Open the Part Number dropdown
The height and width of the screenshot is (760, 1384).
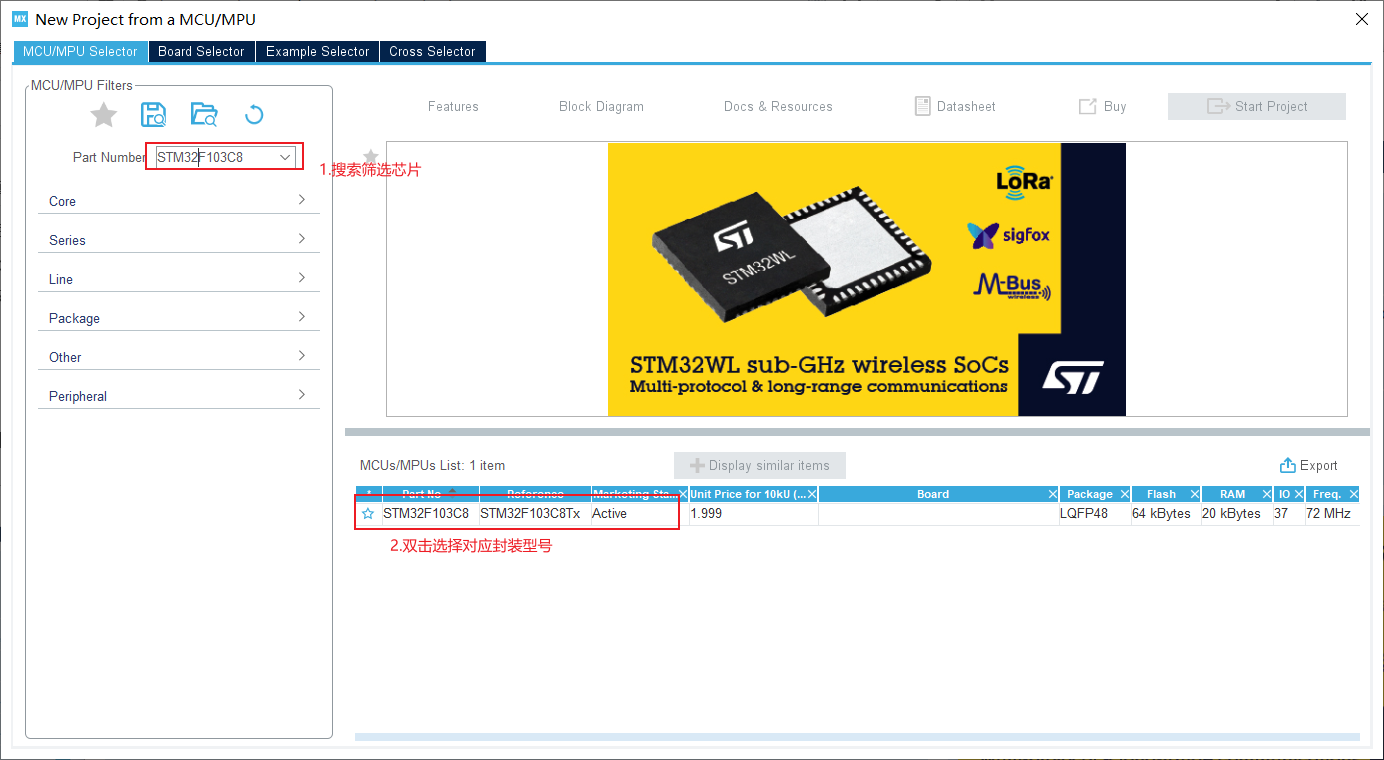(x=287, y=156)
